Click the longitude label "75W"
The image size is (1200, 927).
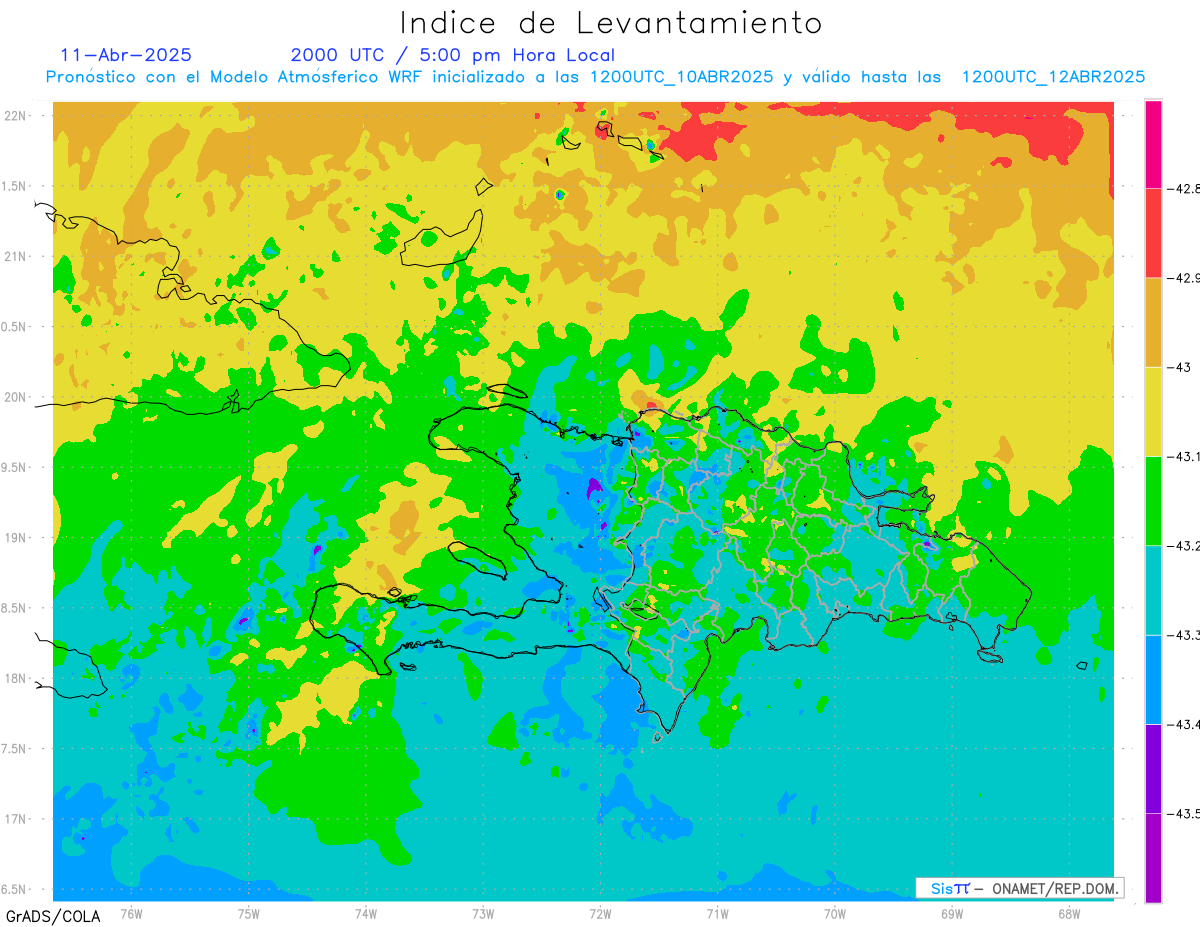(x=249, y=914)
